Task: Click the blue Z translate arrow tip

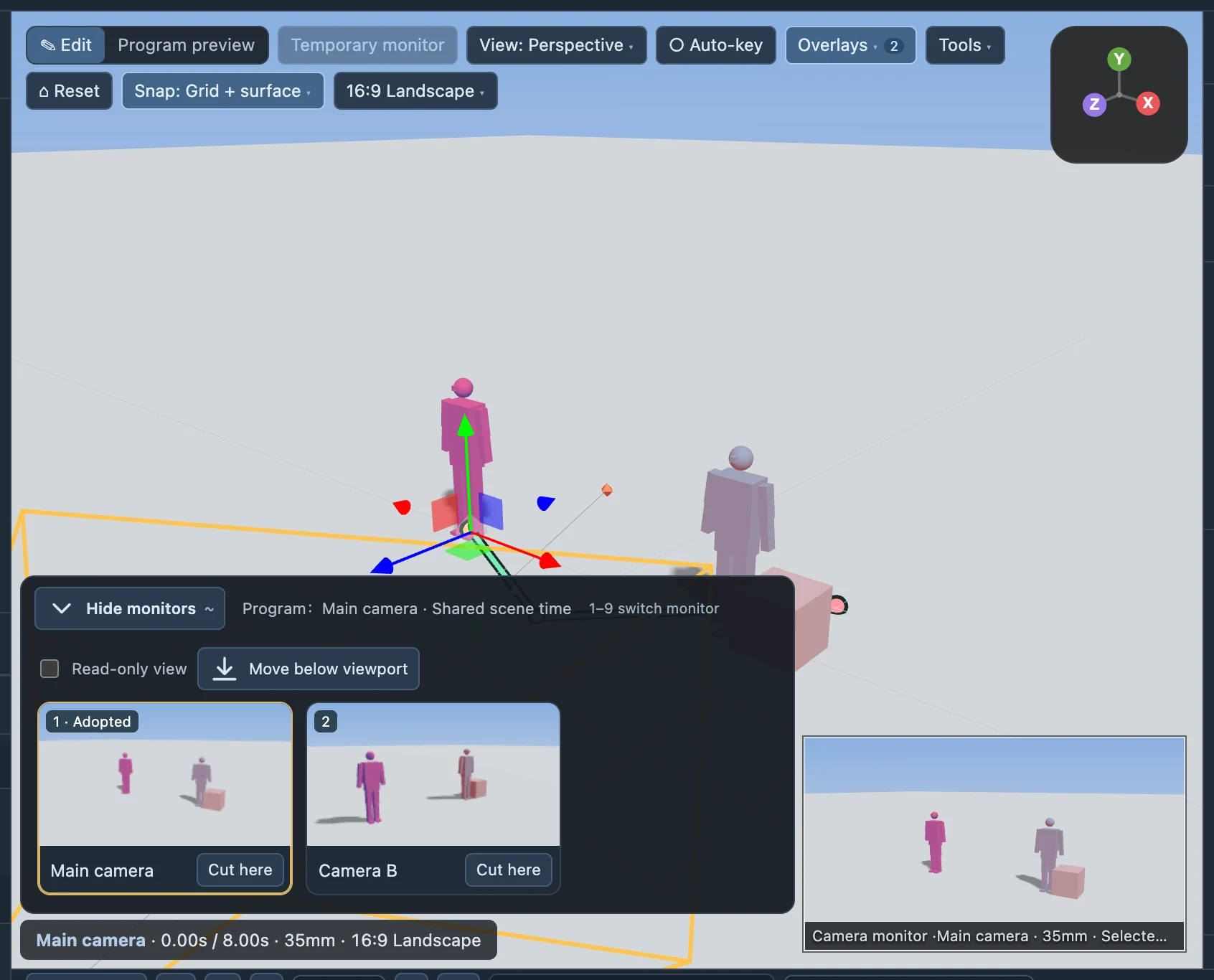Action: (382, 566)
